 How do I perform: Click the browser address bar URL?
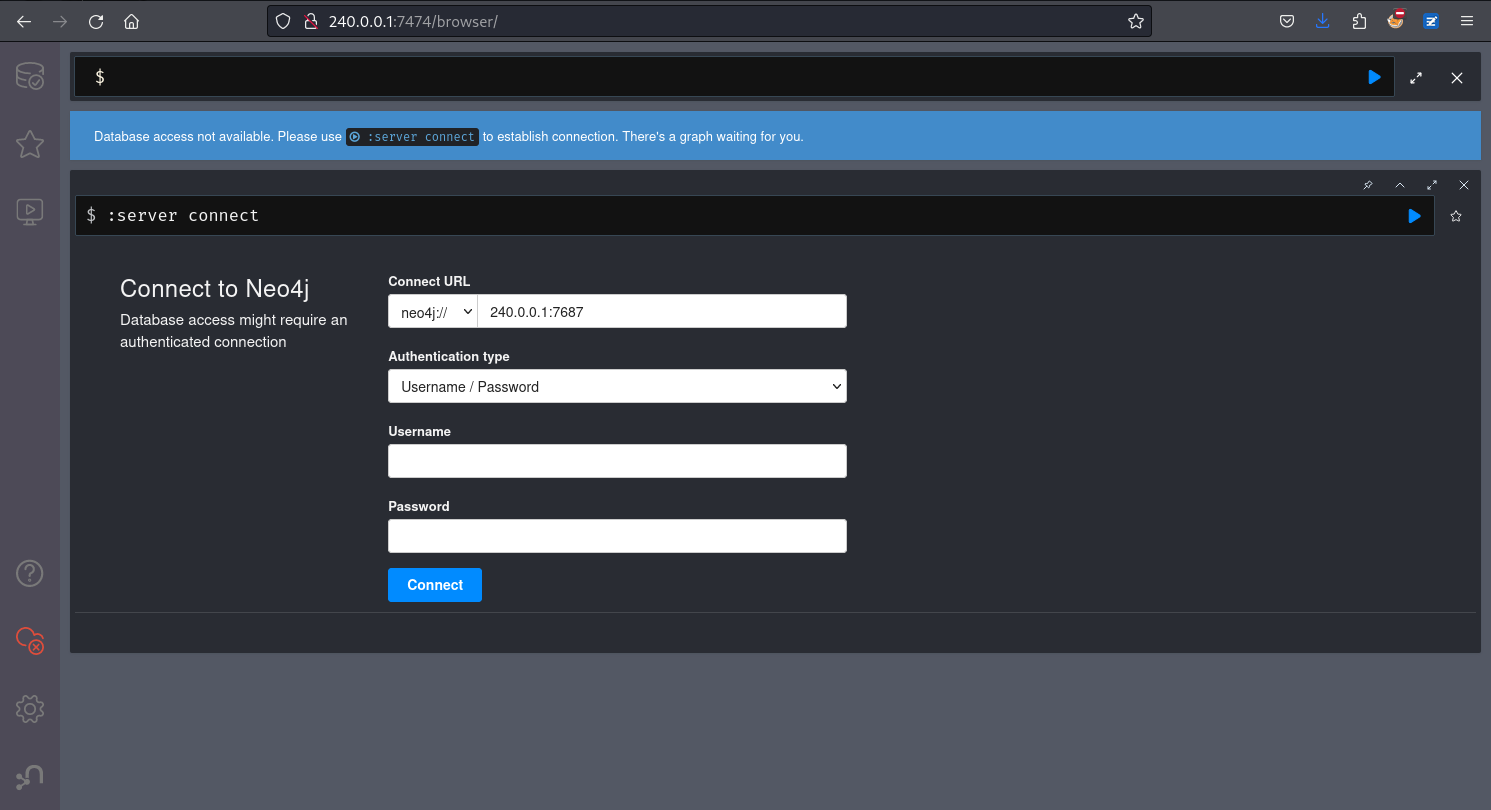point(413,21)
